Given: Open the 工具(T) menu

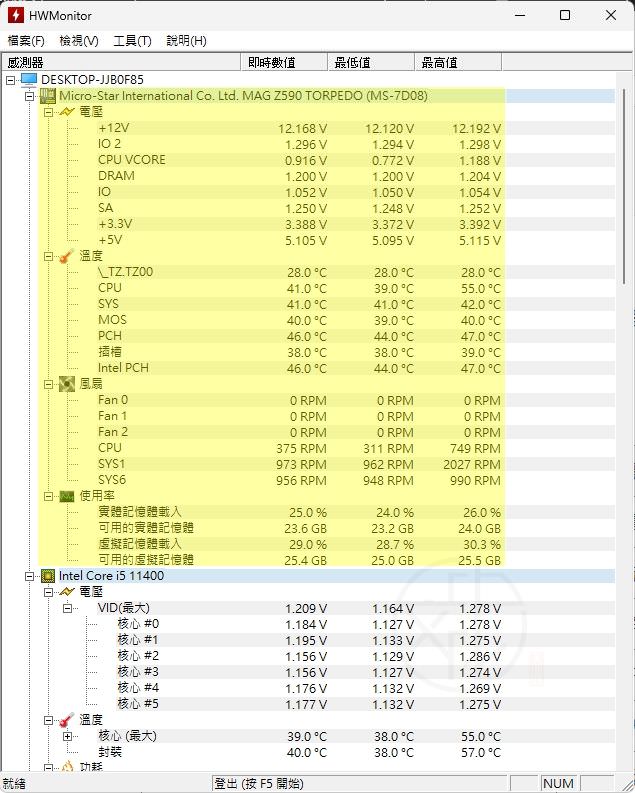Looking at the screenshot, I should click(x=132, y=40).
